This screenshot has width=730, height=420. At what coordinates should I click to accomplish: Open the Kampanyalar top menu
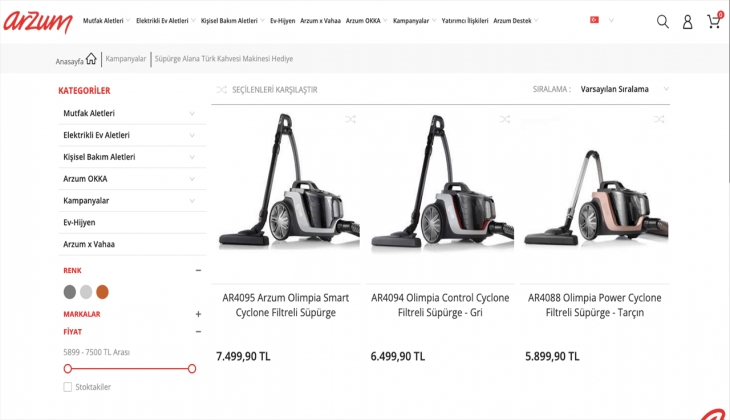click(x=414, y=20)
